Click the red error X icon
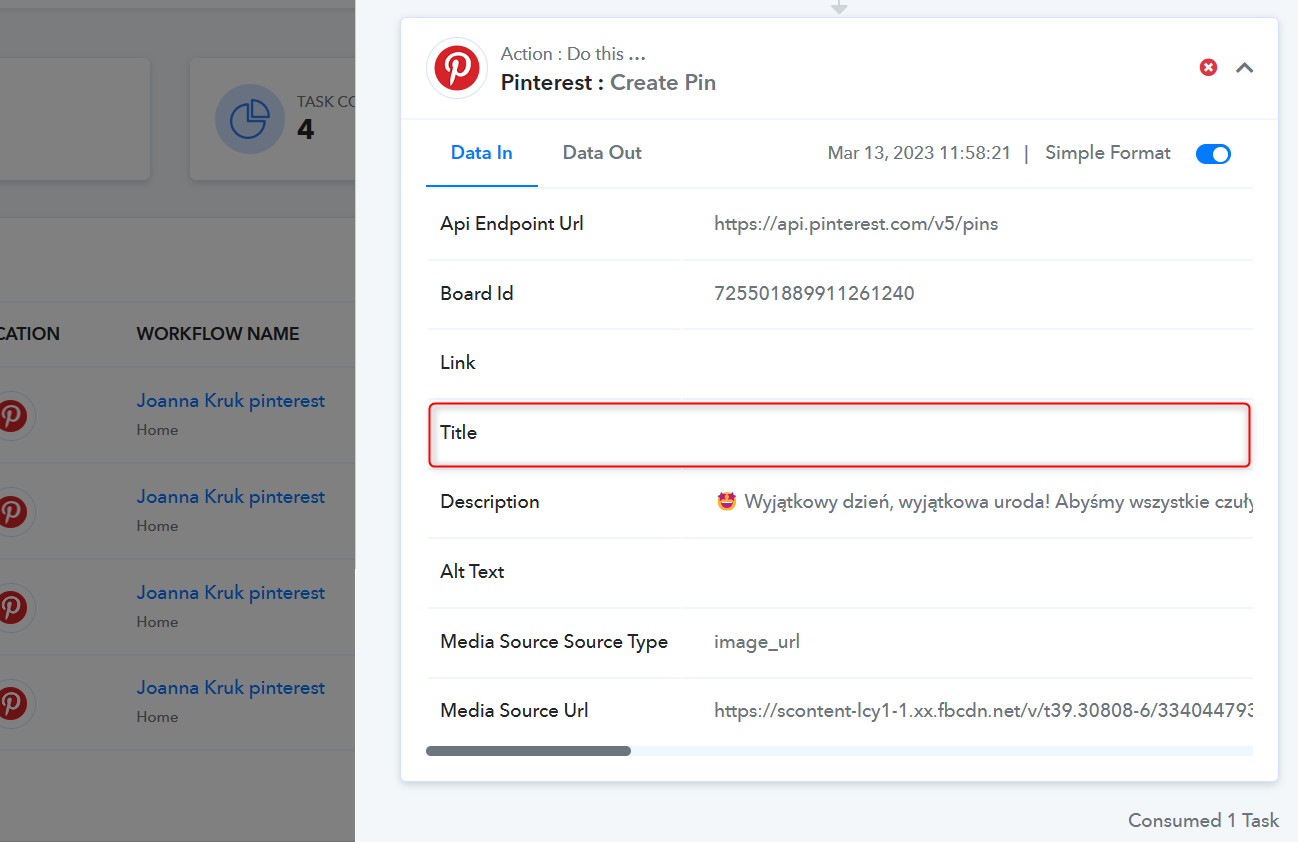The width and height of the screenshot is (1298, 842). 1208,68
